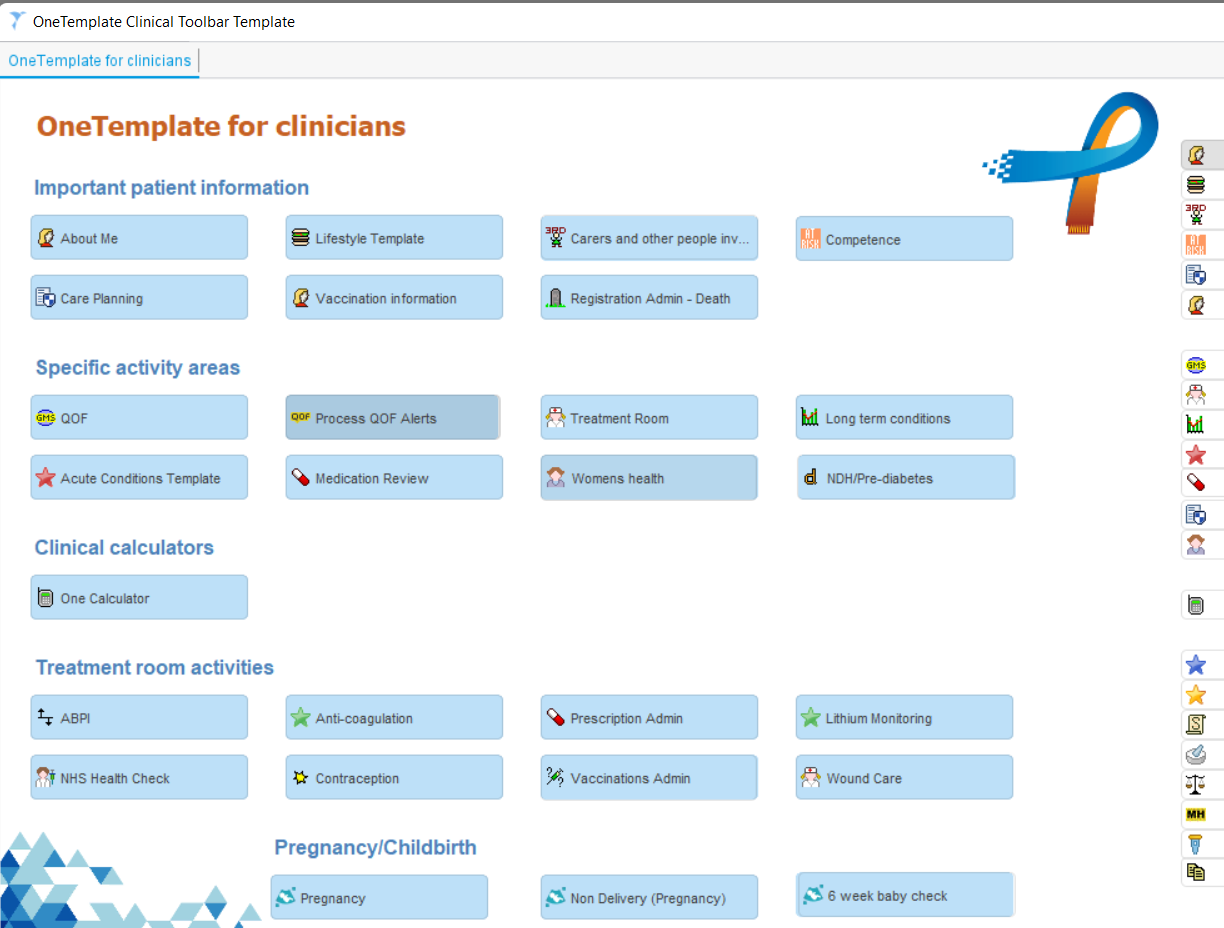Open the GMS QOF icon in the side toolbar
Screen dimensions: 1224x928
(1195, 365)
